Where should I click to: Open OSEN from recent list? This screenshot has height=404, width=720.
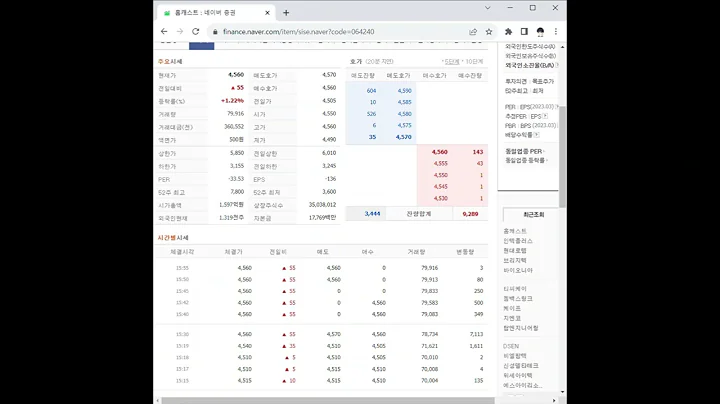tap(511, 346)
